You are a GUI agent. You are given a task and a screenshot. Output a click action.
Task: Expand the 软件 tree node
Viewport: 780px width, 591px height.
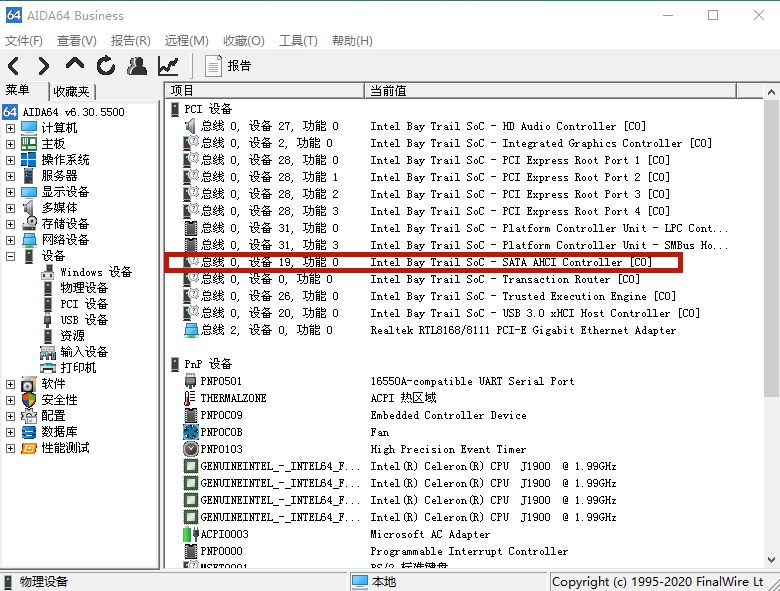point(10,384)
